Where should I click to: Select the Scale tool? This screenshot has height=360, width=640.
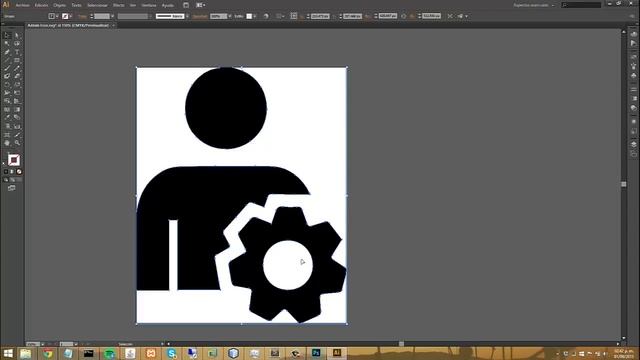point(17,85)
